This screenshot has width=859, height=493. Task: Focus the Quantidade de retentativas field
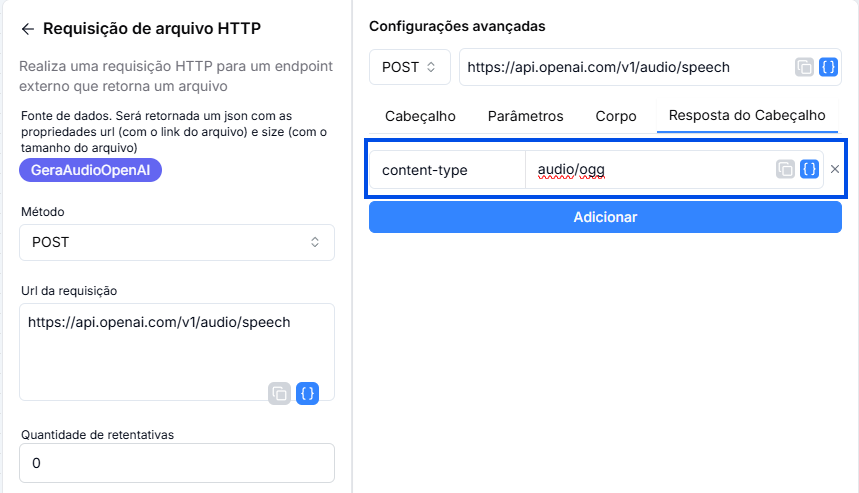tap(177, 463)
